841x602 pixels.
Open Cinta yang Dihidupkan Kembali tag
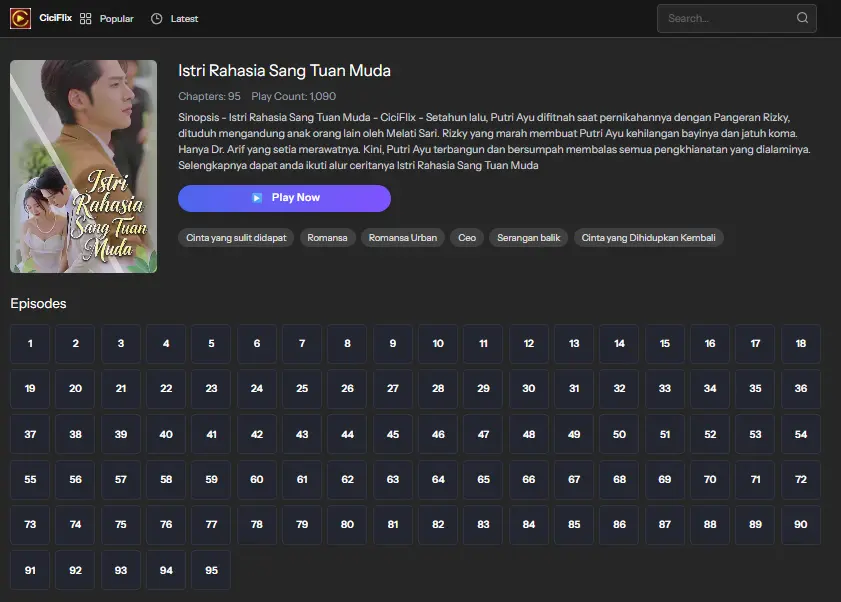648,238
